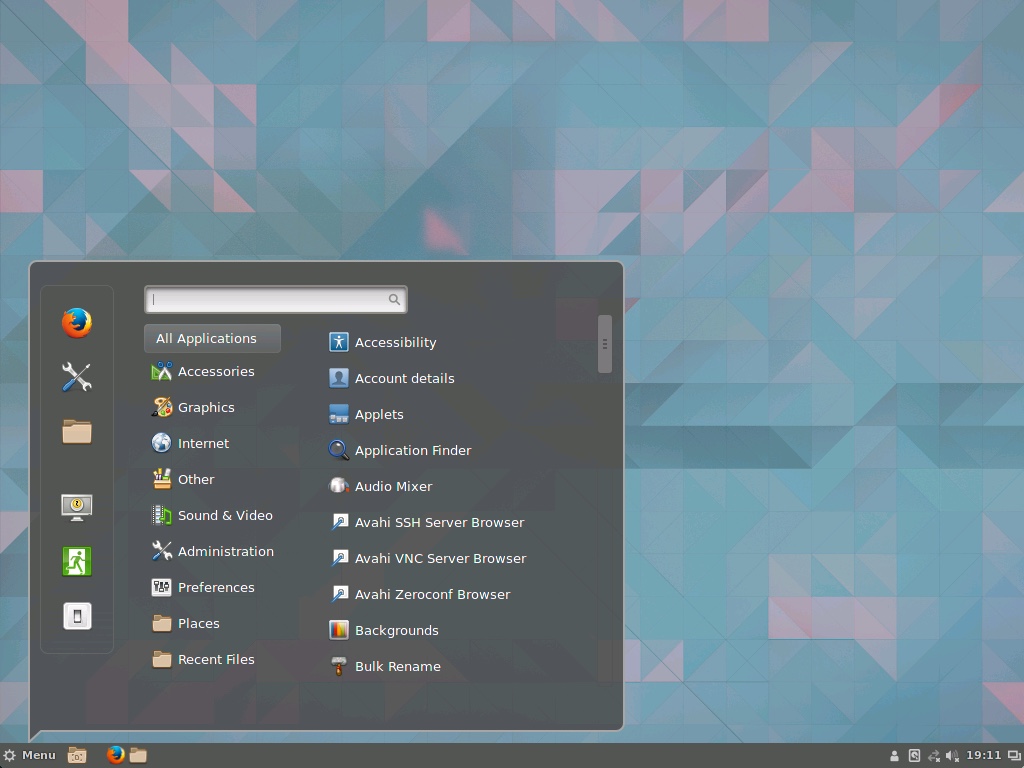Select the Accessories category

(x=215, y=371)
